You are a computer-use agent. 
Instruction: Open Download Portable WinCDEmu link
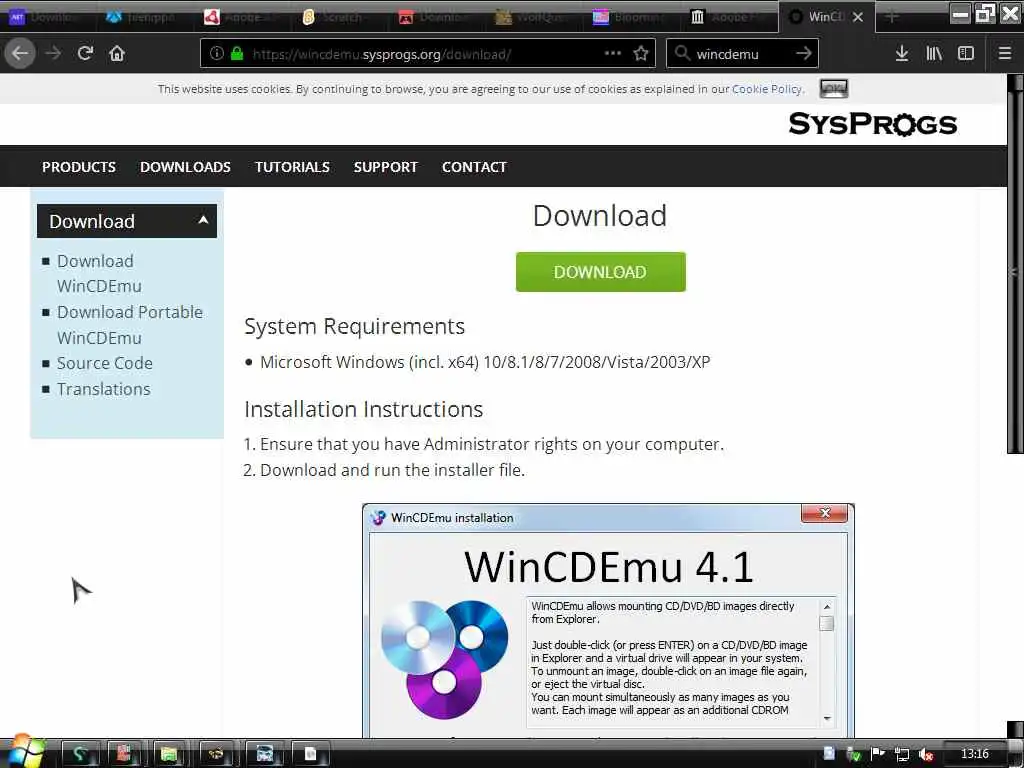(130, 325)
